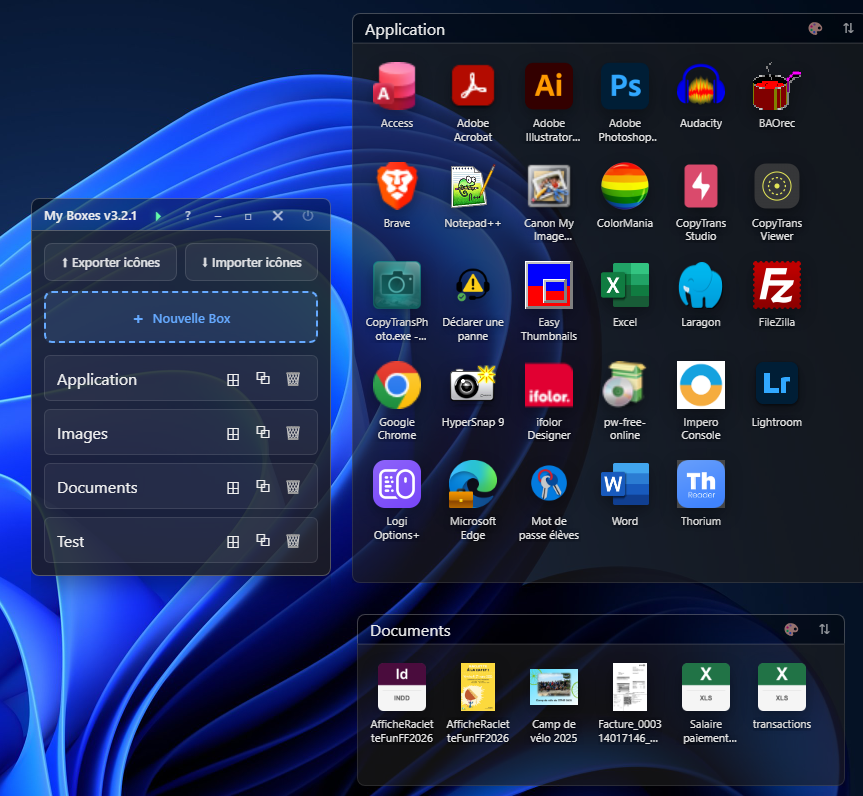Launch Easy Thumbnails icon
The image size is (863, 796).
(549, 285)
